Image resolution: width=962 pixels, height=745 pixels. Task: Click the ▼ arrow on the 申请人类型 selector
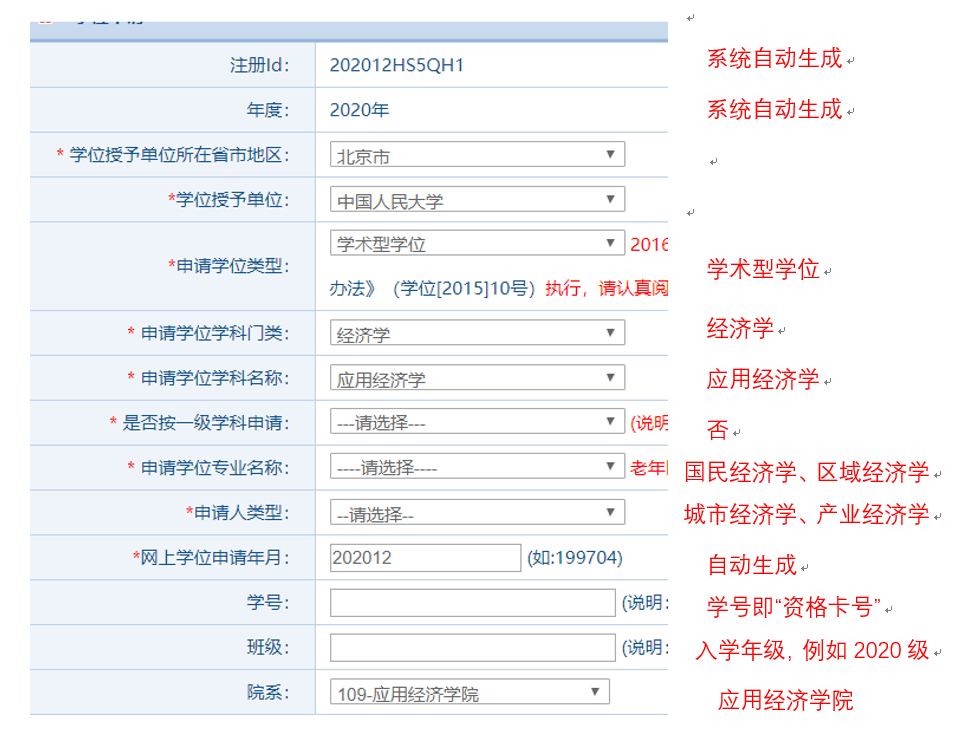click(612, 512)
